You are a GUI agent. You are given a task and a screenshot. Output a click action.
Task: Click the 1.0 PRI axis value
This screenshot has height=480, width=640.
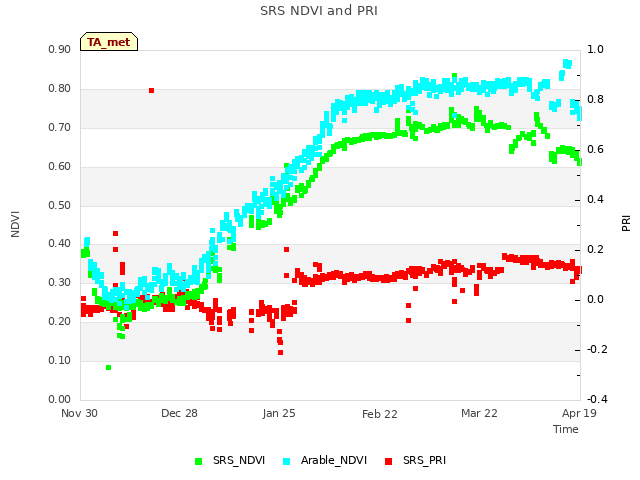[595, 49]
